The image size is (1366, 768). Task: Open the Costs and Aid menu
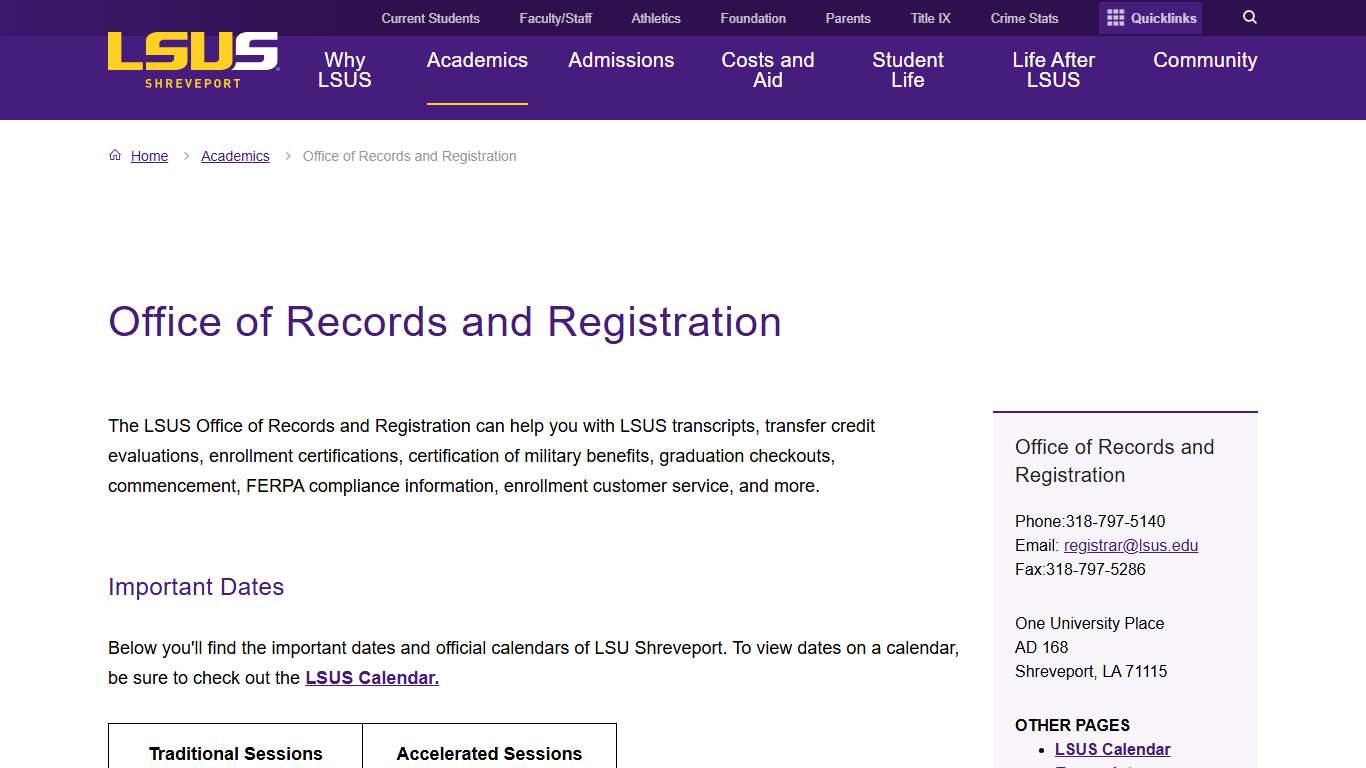[x=767, y=70]
